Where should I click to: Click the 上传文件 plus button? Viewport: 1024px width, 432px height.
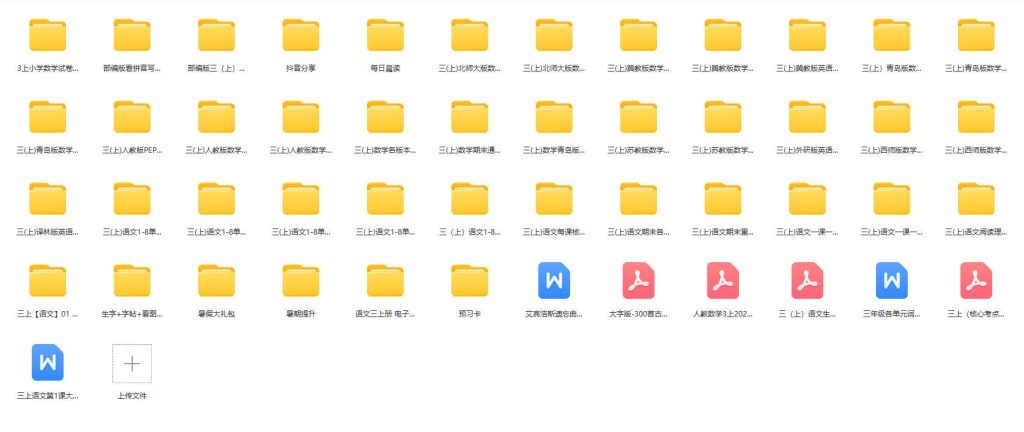click(132, 363)
